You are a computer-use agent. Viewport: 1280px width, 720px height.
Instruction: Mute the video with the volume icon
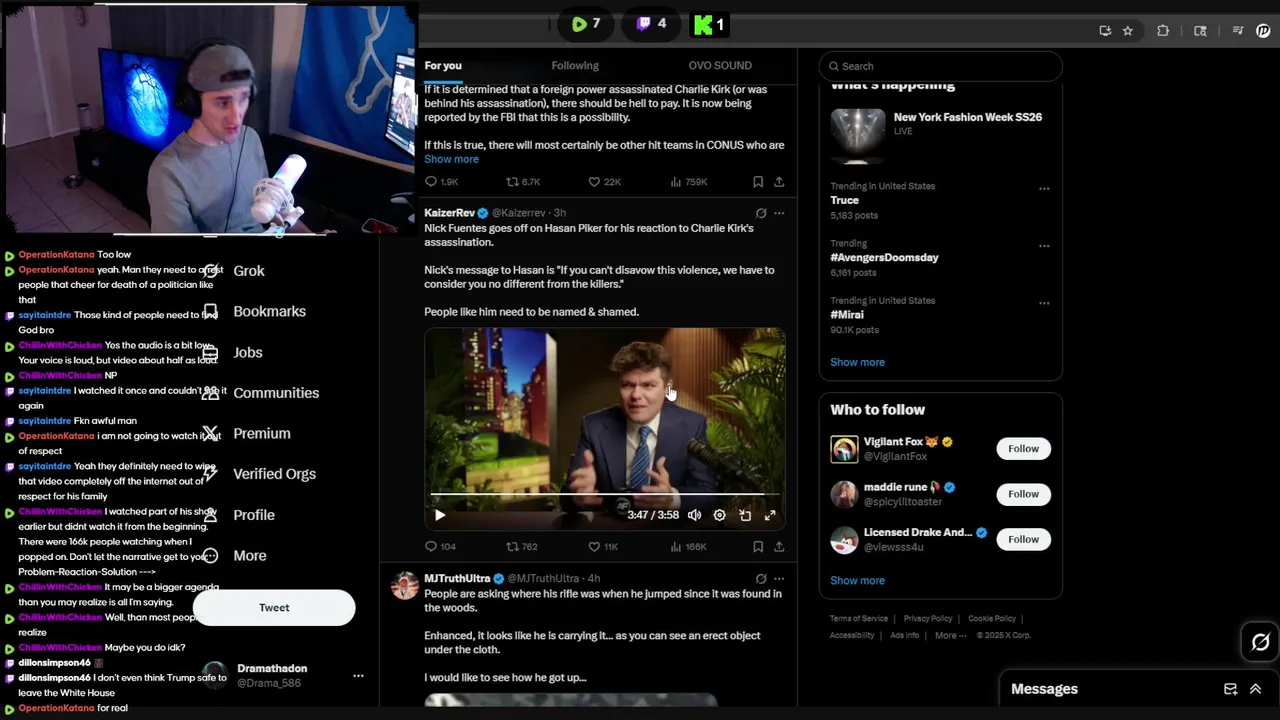pos(694,516)
